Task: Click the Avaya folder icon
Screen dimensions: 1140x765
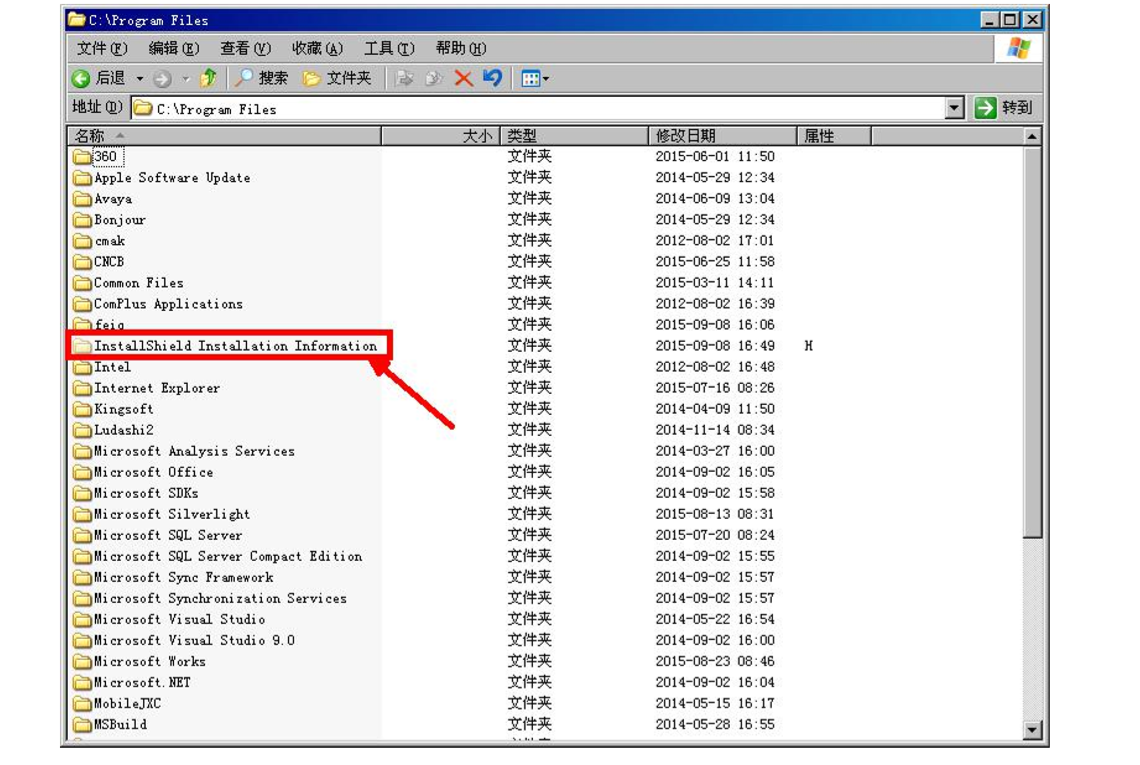Action: tap(82, 199)
